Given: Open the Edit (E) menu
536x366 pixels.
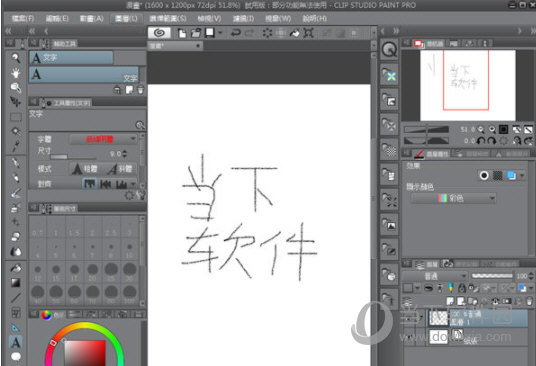Looking at the screenshot, I should pos(57,18).
